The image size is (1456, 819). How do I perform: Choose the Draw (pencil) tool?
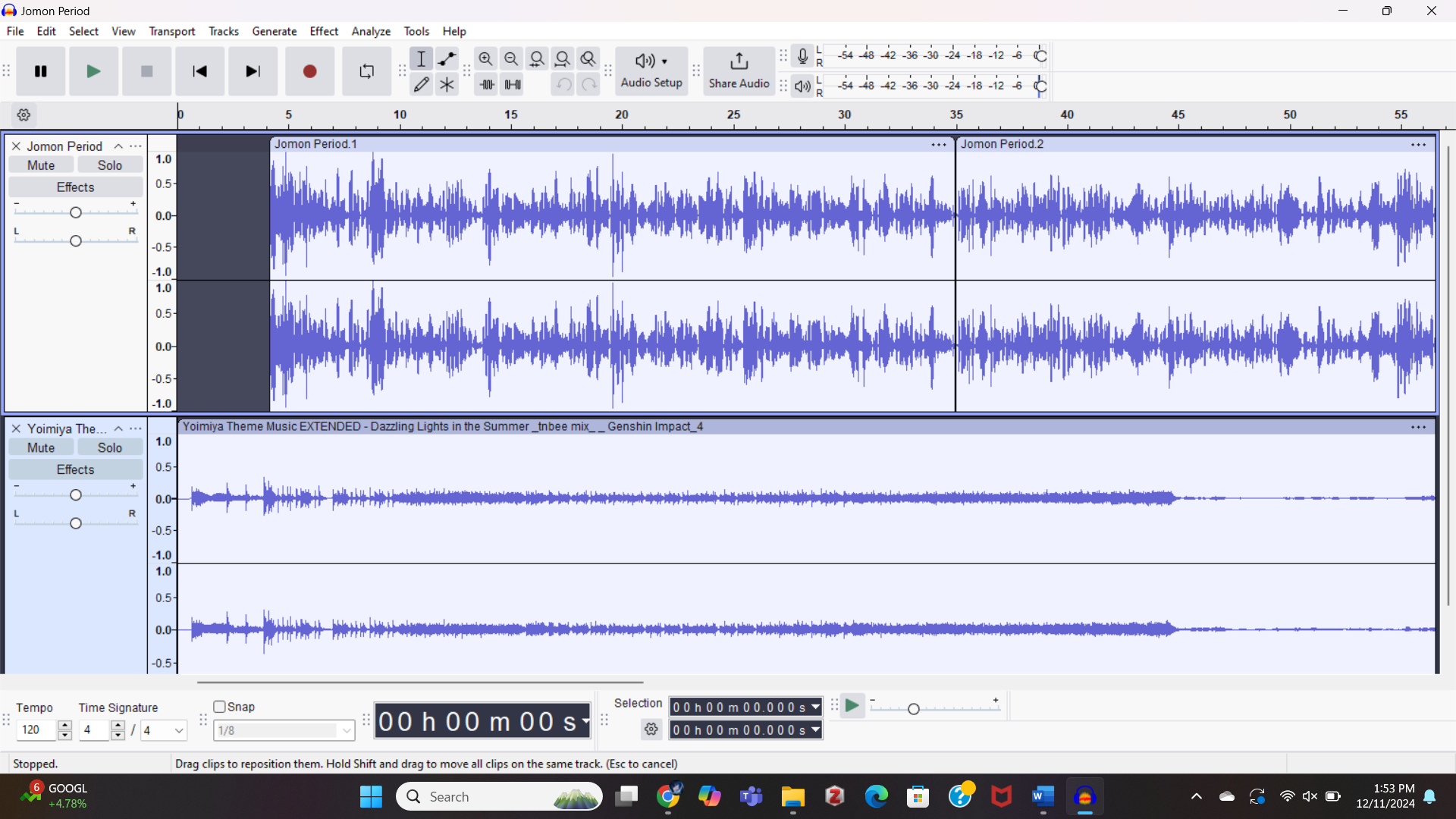coord(422,85)
